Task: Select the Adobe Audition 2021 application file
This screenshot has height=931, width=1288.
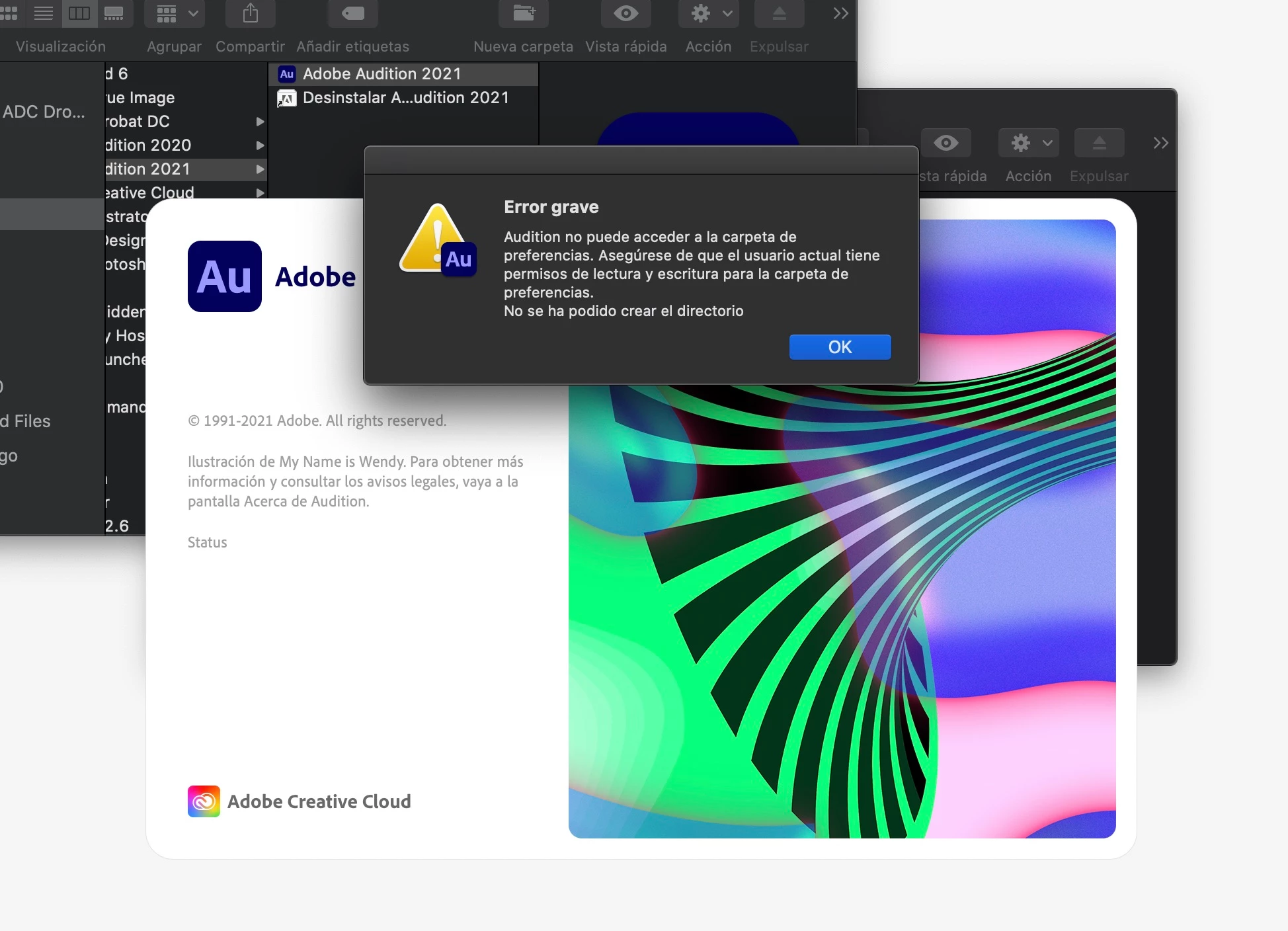Action: point(382,73)
